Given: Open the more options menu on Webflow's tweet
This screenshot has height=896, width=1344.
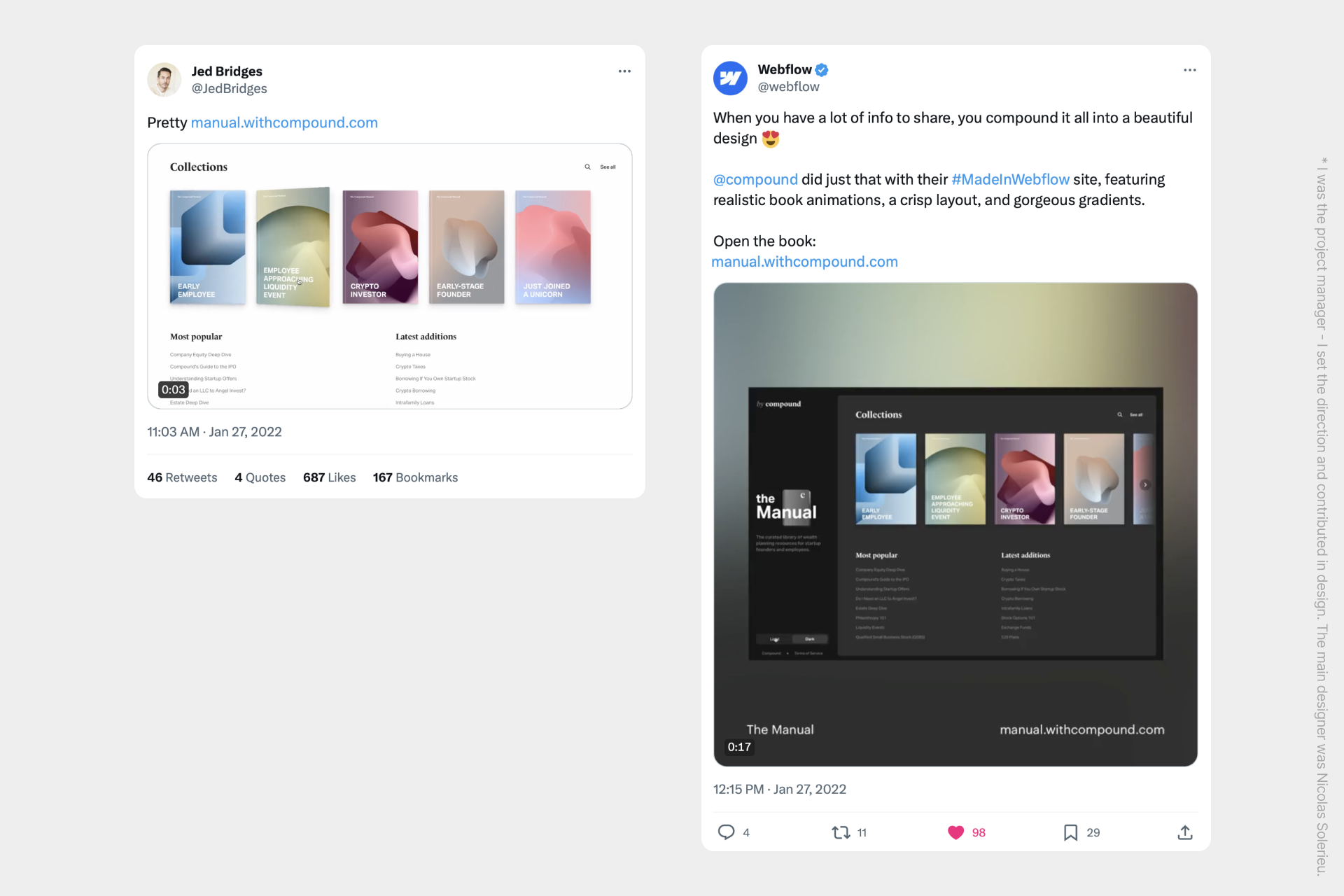Looking at the screenshot, I should click(1190, 70).
